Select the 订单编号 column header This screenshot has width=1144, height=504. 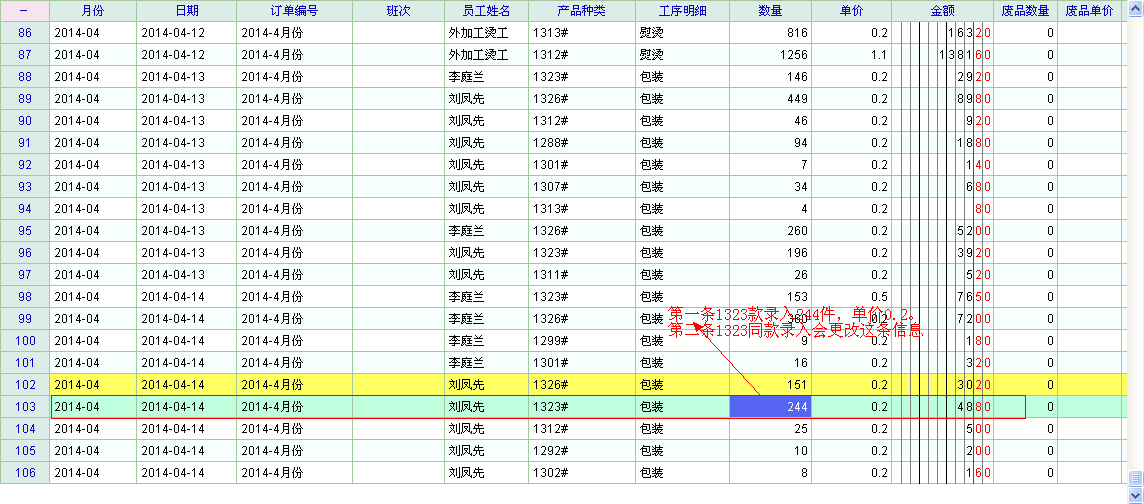click(x=294, y=11)
